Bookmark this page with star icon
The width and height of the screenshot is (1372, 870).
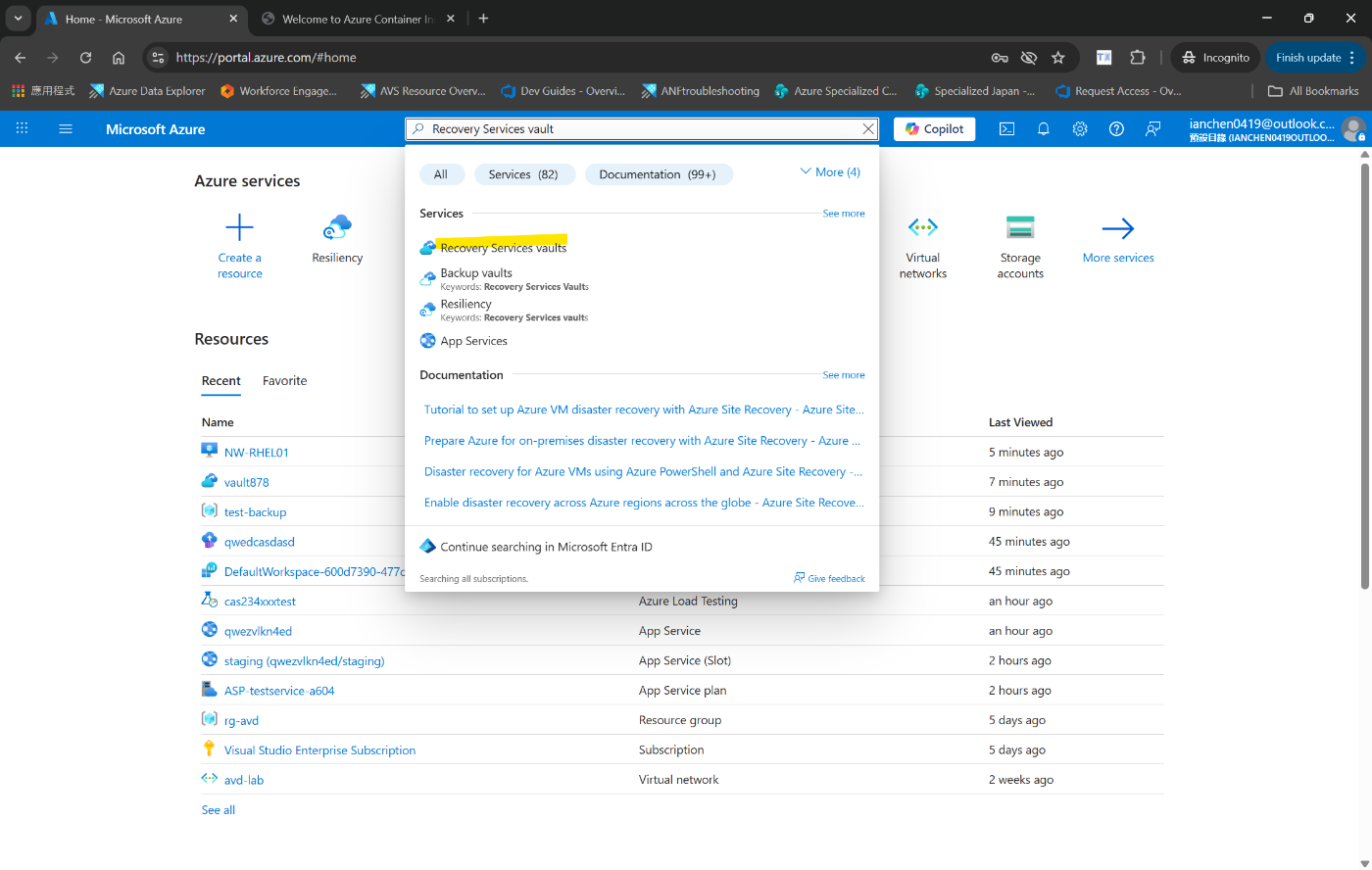tap(1058, 58)
